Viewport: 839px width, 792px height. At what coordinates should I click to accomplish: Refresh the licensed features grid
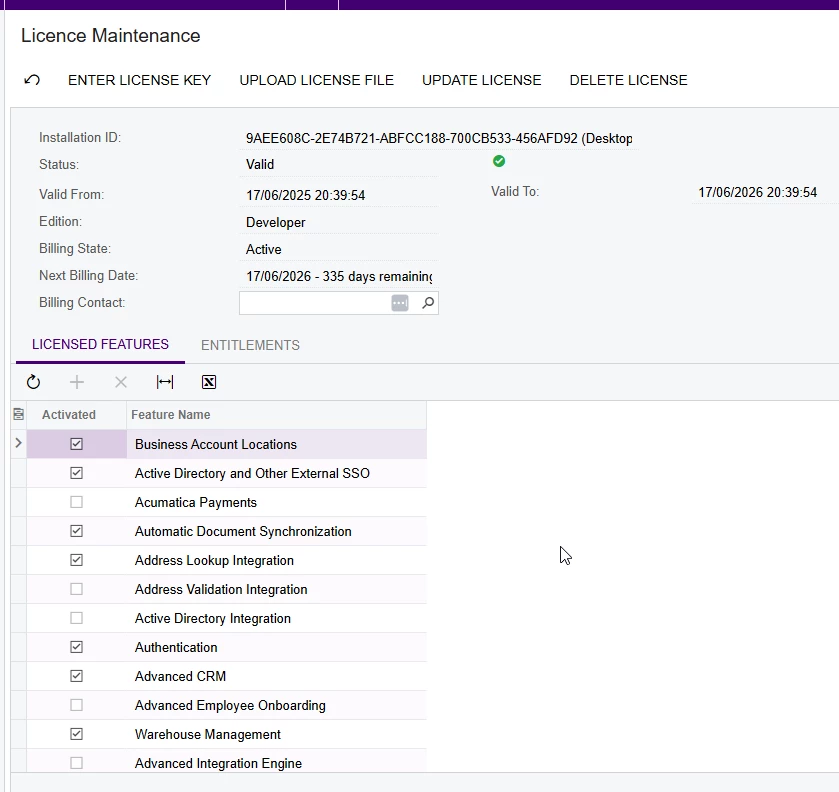point(33,382)
